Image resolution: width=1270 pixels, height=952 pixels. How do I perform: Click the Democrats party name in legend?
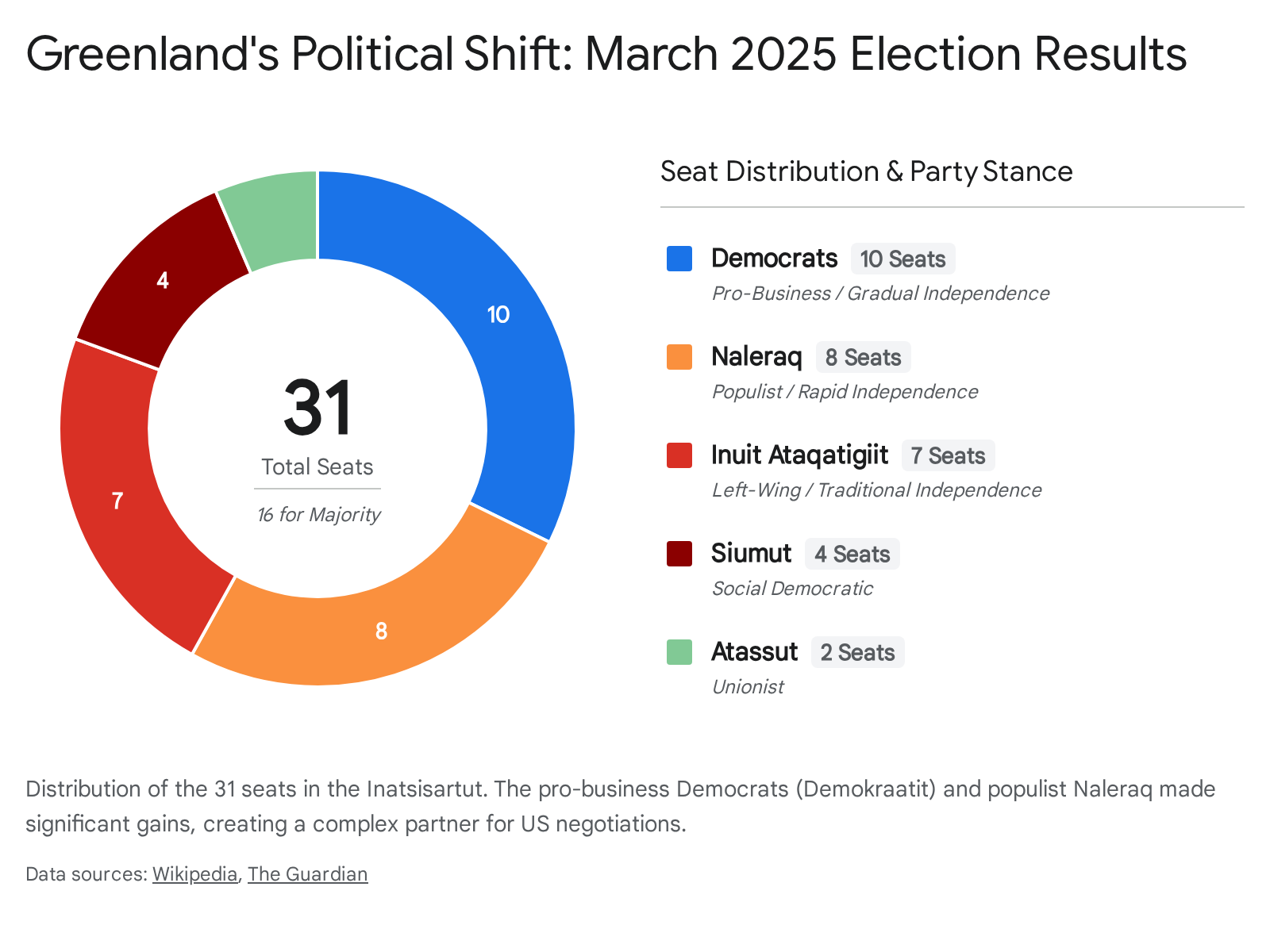click(774, 259)
